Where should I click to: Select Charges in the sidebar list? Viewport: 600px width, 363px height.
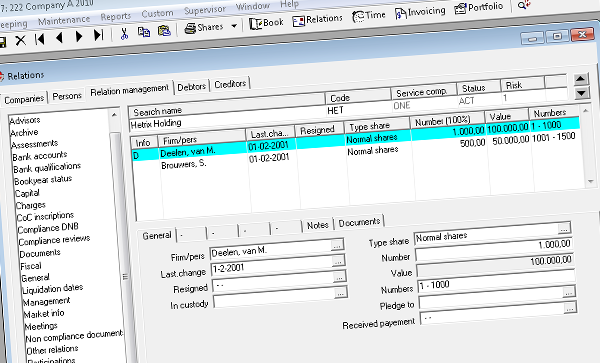click(31, 205)
